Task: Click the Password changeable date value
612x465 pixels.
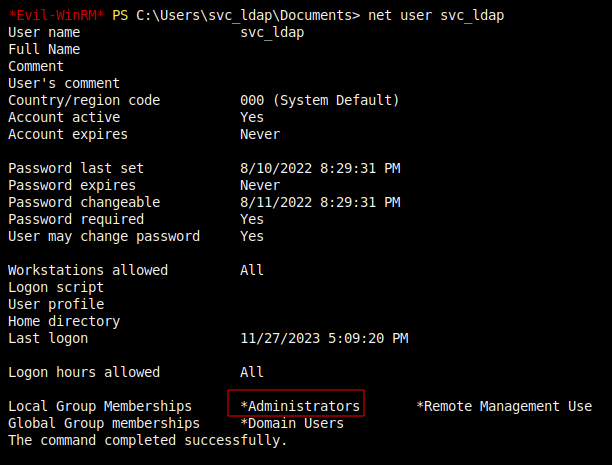Action: pos(320,202)
